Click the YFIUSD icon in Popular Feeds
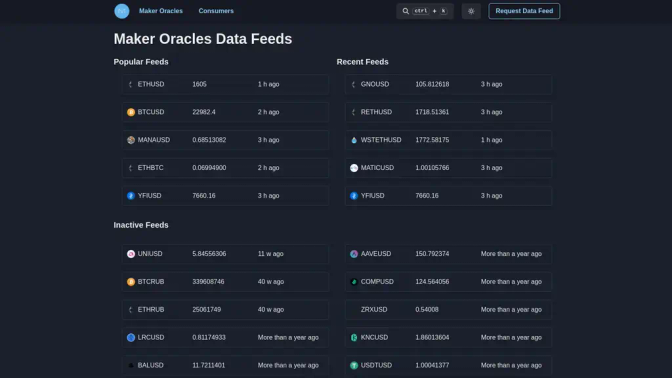 [x=131, y=196]
